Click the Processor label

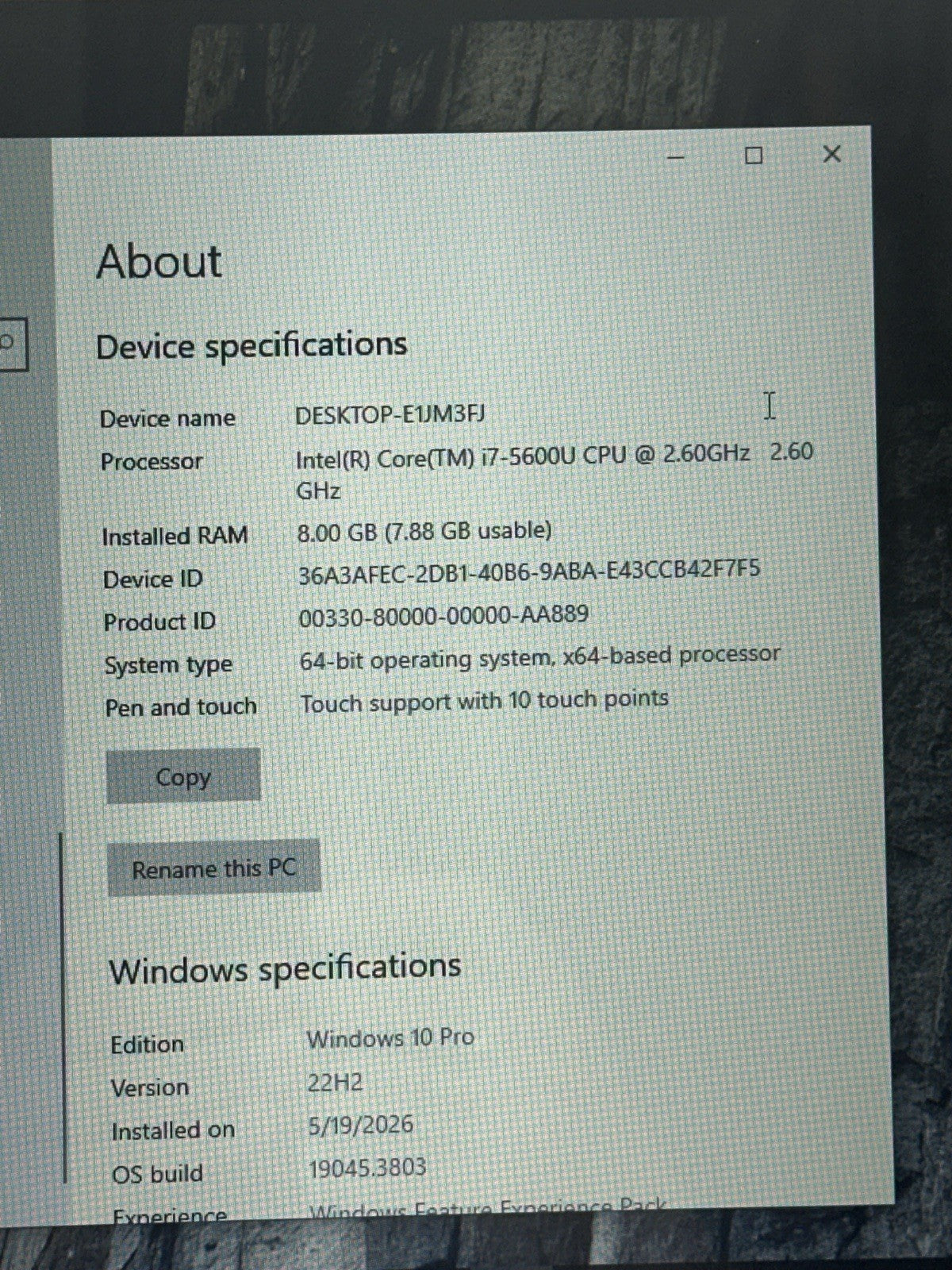point(151,461)
